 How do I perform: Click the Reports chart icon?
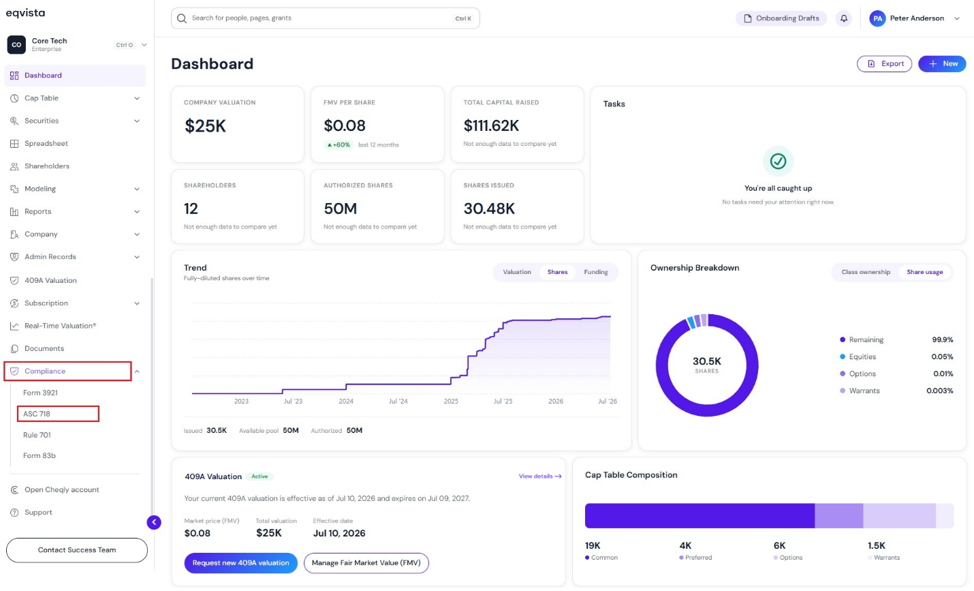coord(14,212)
